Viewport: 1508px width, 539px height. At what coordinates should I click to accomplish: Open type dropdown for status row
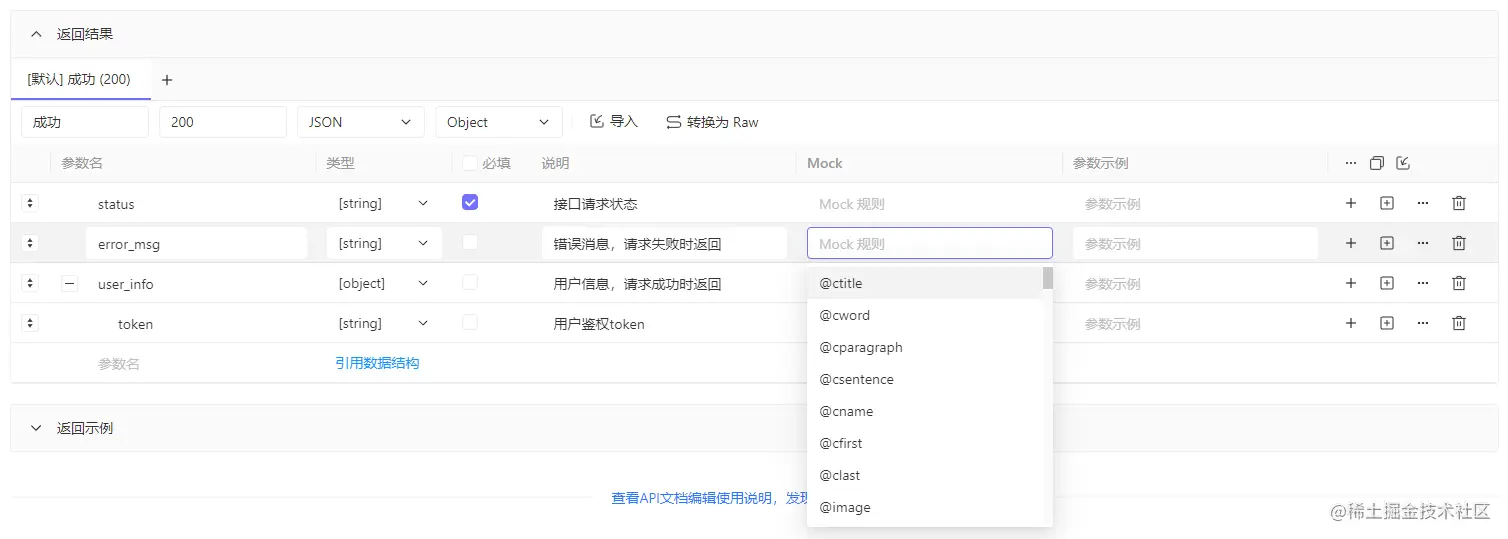click(x=384, y=203)
